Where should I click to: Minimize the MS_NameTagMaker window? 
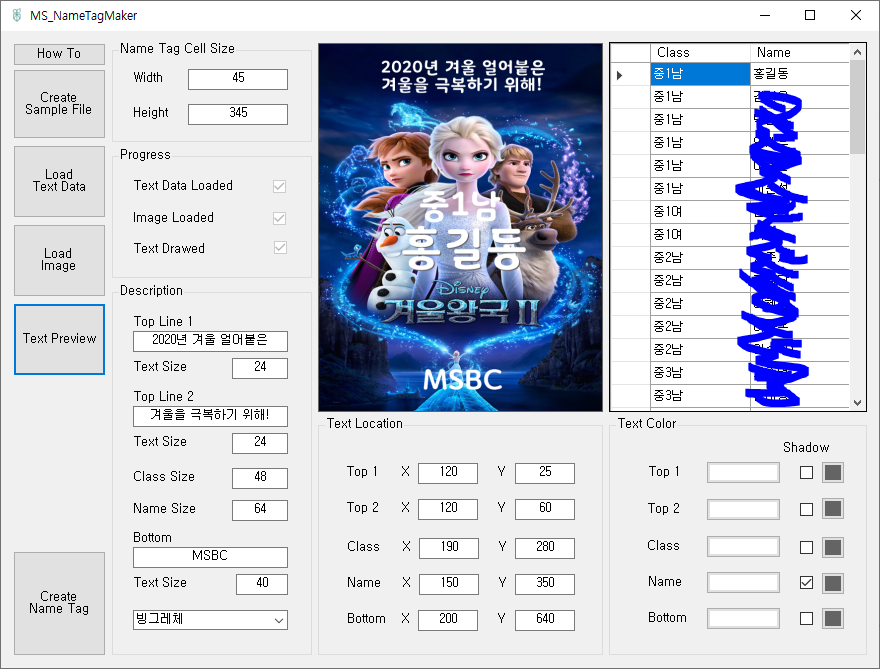[x=765, y=15]
